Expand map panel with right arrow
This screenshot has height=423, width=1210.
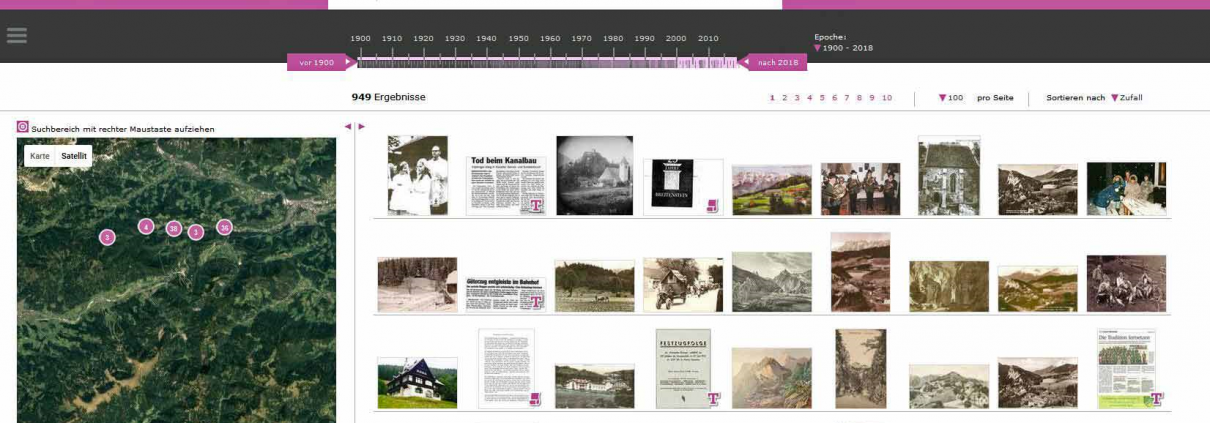[x=361, y=126]
